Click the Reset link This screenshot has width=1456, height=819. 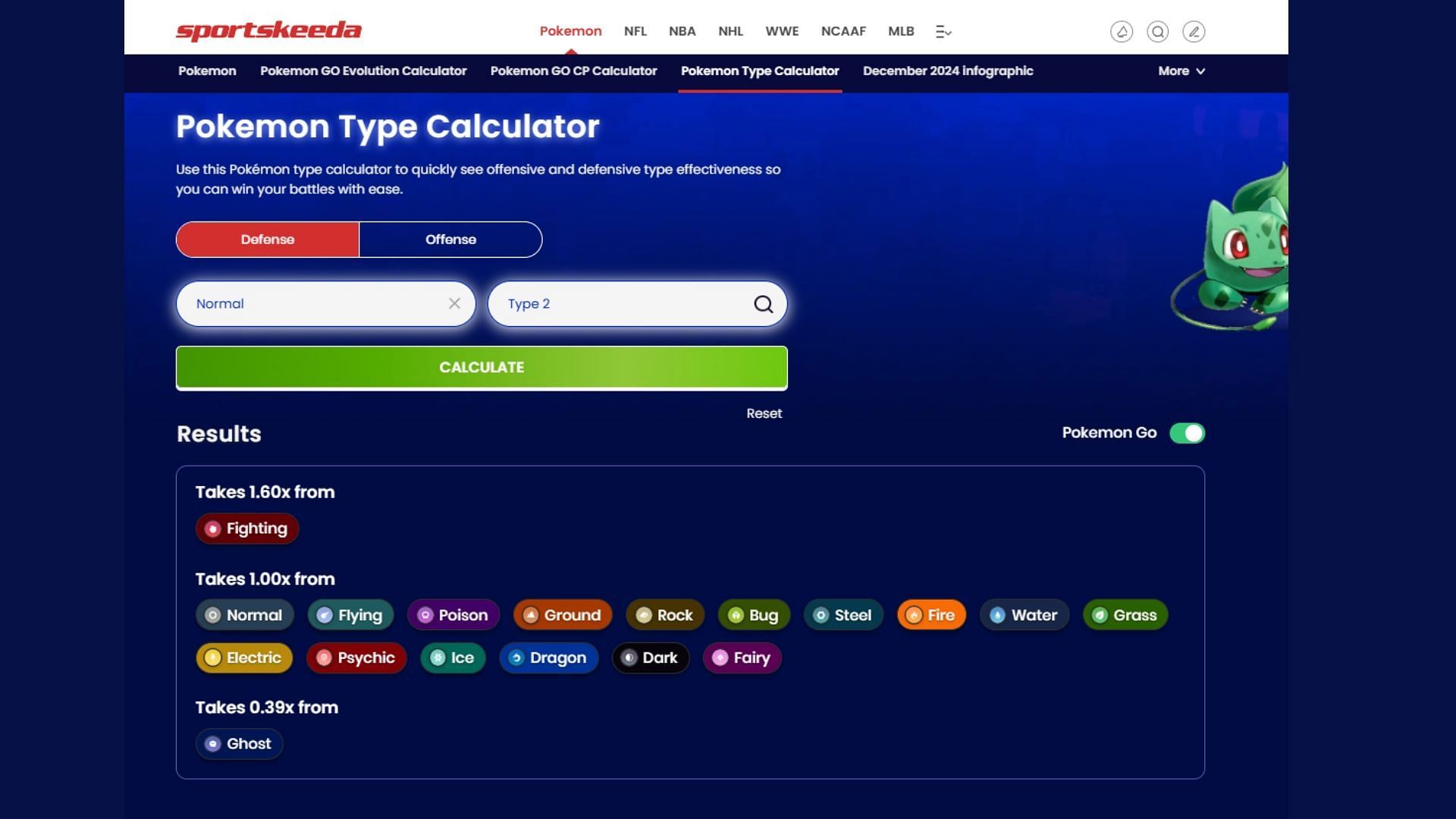tap(764, 414)
